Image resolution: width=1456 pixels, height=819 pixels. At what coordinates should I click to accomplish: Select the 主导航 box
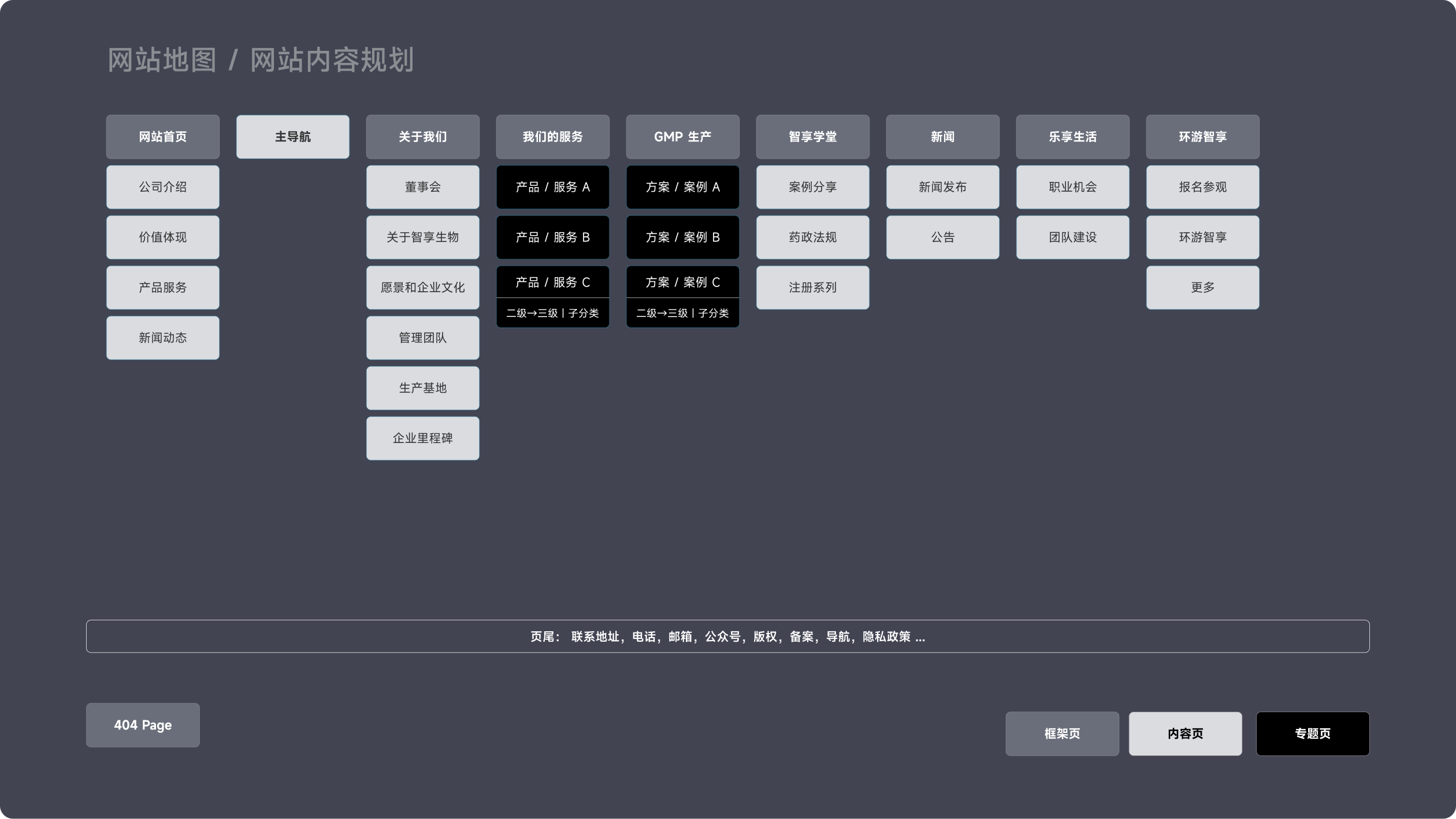292,137
